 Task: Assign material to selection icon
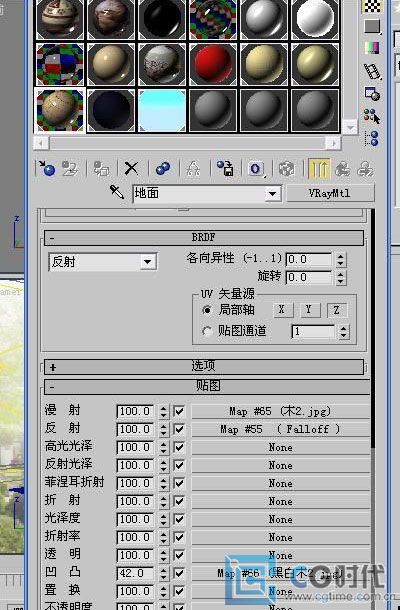[101, 168]
